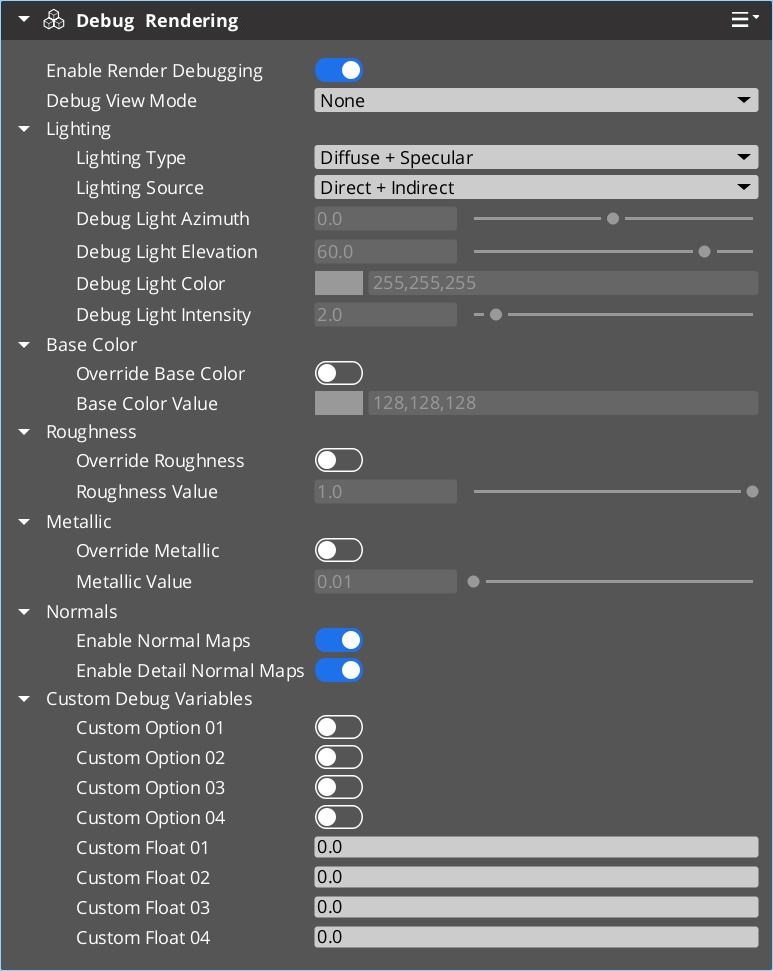Disable the Enable Render Debugging toggle
The height and width of the screenshot is (971, 773).
[x=339, y=71]
